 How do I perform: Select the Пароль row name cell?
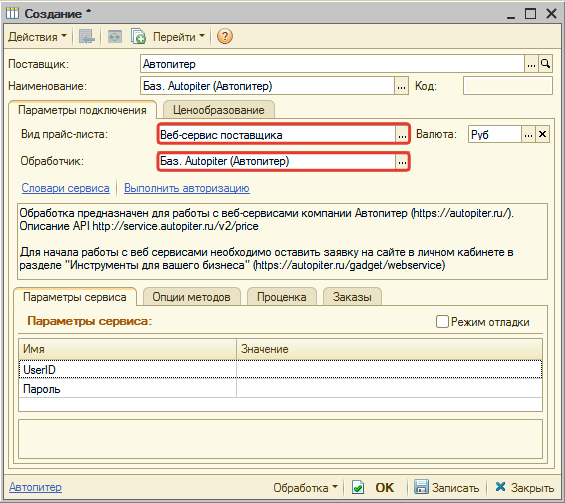[x=128, y=389]
